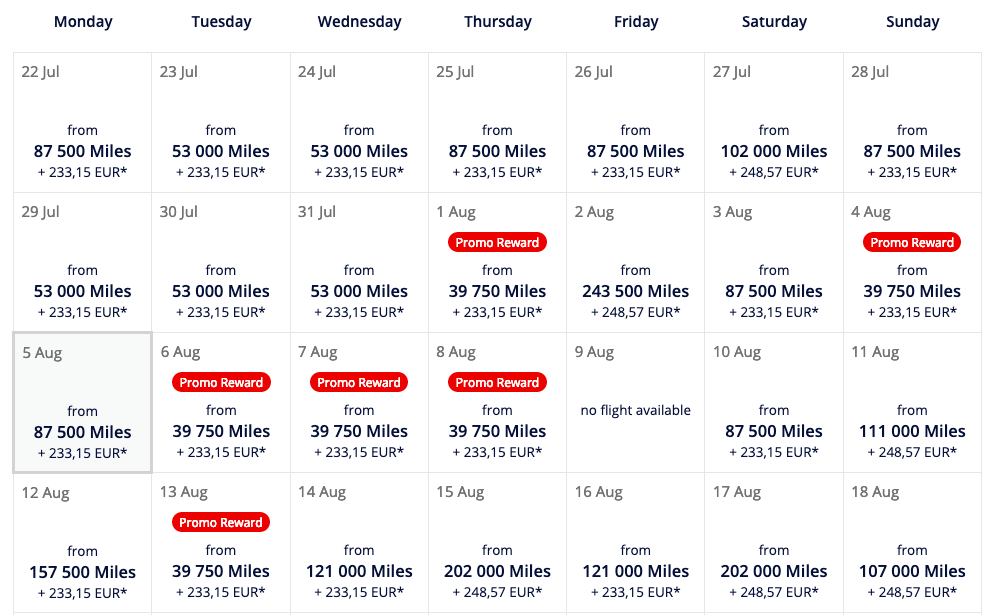Select 2 Aug at 243 500 Miles
The height and width of the screenshot is (615, 996).
pyautogui.click(x=635, y=291)
